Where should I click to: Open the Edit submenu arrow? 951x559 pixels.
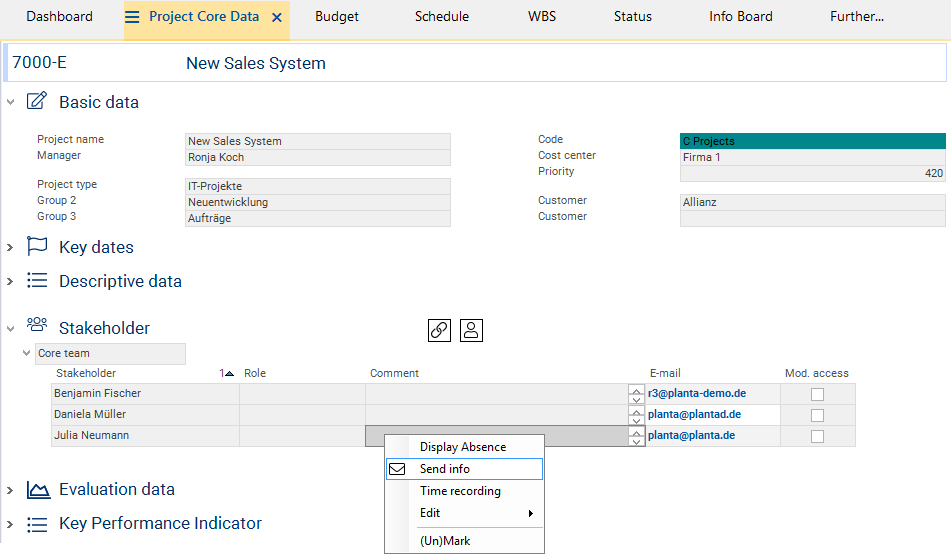tap(531, 514)
